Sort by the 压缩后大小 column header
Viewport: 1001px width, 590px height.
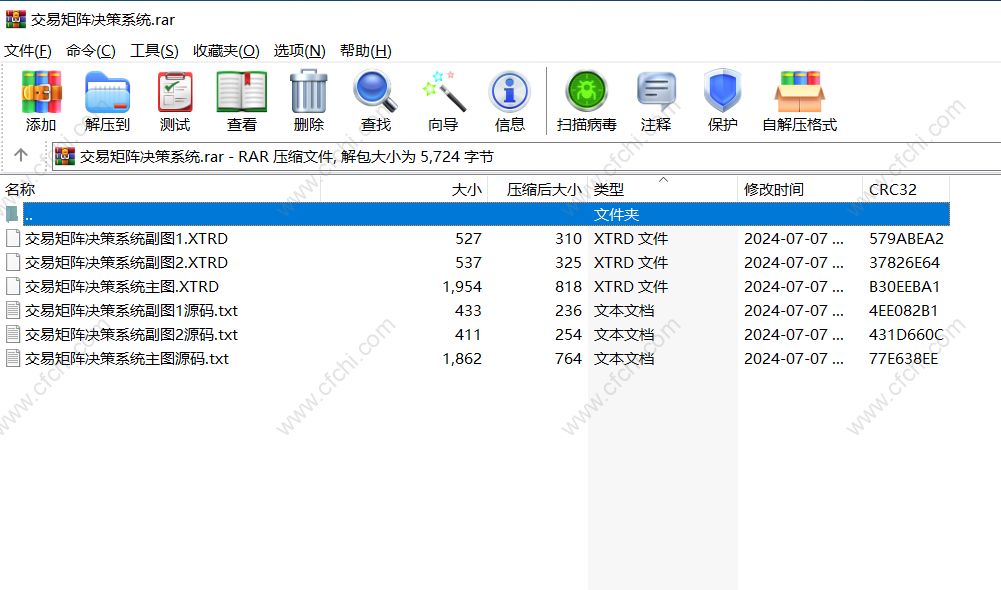tap(538, 190)
